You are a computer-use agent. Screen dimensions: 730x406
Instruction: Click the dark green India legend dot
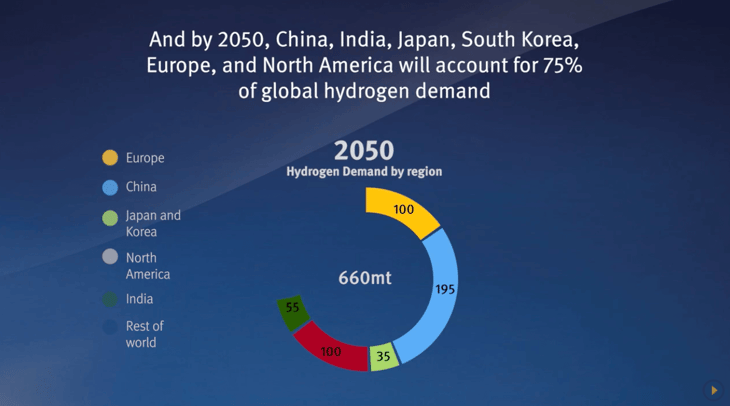pos(110,299)
